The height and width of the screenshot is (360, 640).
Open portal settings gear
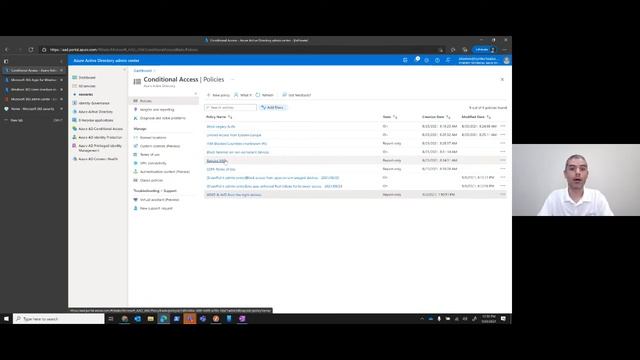[427, 60]
